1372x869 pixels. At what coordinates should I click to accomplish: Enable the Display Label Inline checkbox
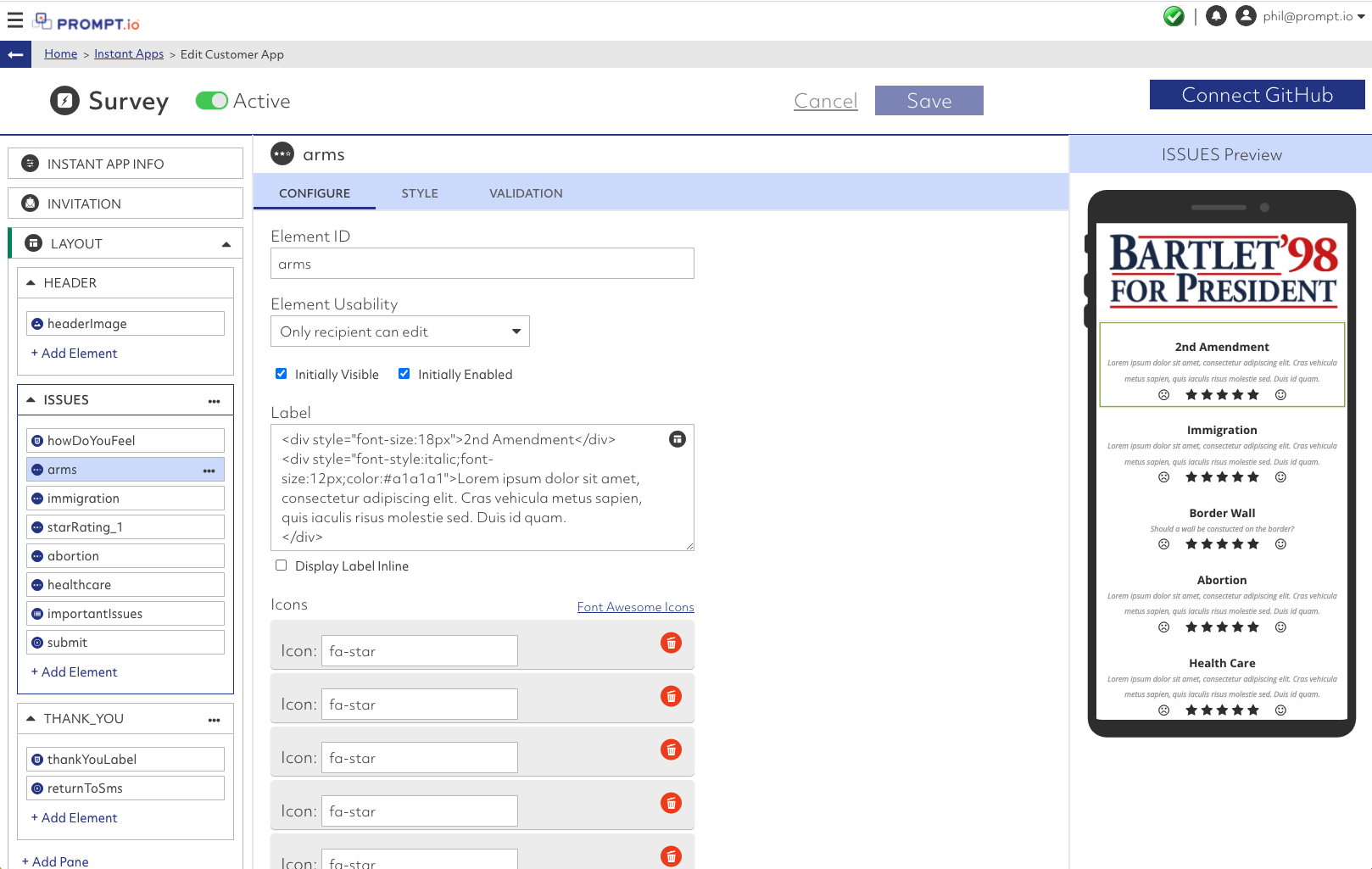point(281,565)
